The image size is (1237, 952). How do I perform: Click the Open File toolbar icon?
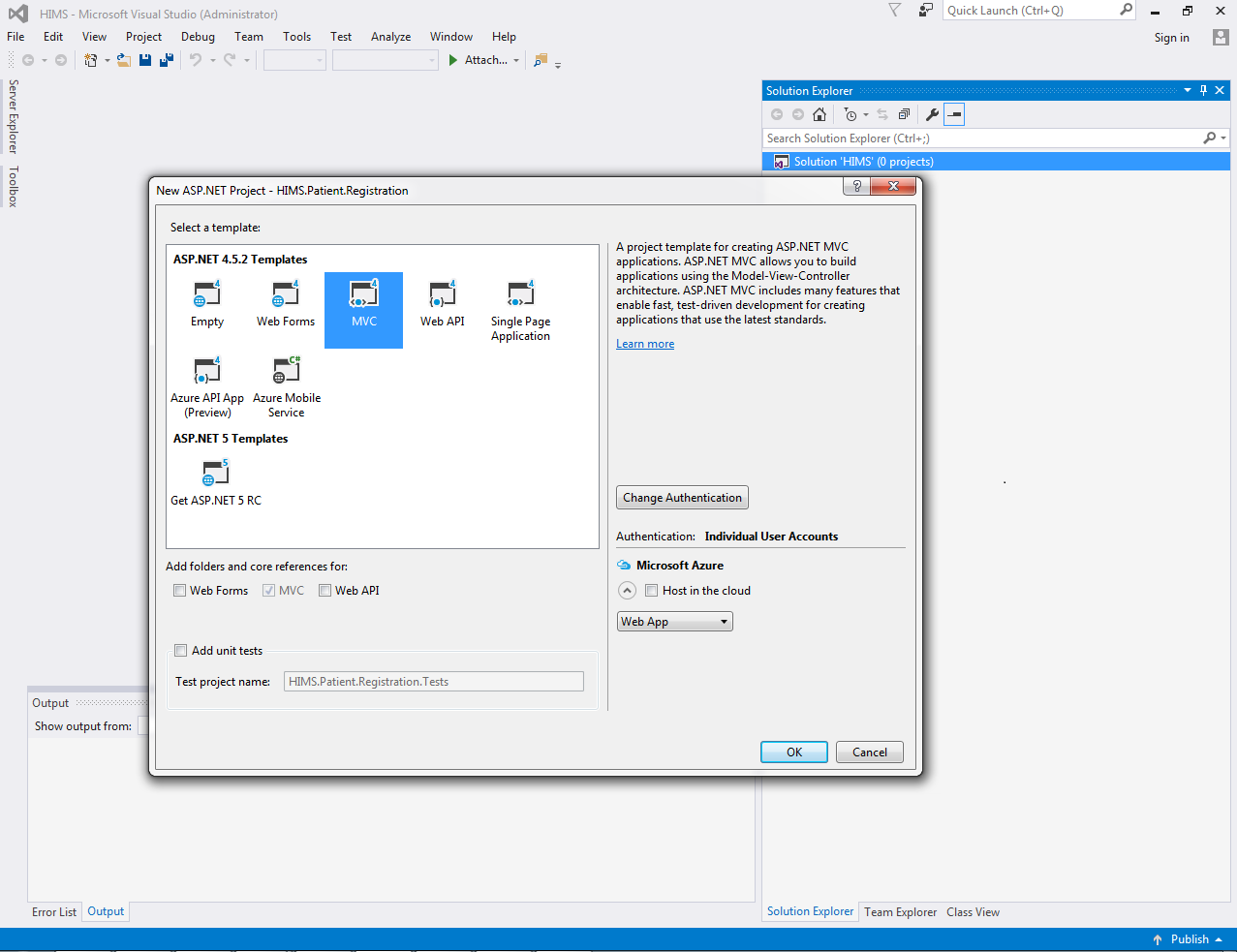[x=124, y=60]
